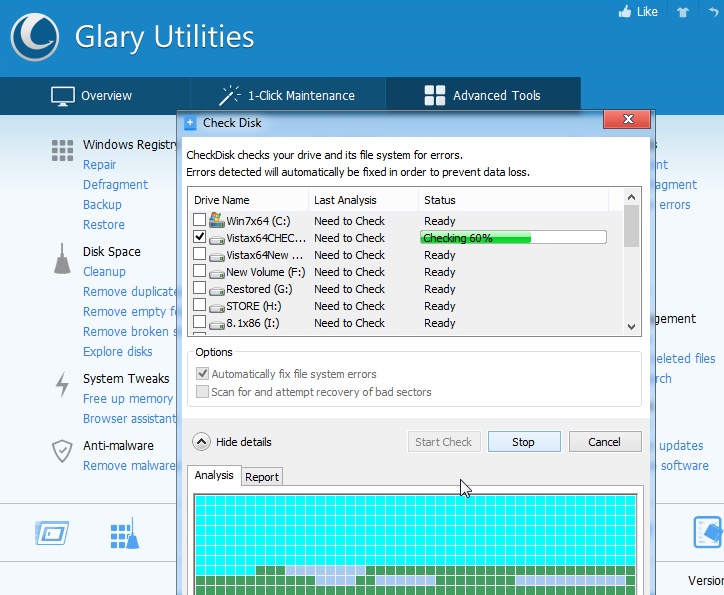Open the Remove malware link
The image size is (724, 595).
click(129, 465)
